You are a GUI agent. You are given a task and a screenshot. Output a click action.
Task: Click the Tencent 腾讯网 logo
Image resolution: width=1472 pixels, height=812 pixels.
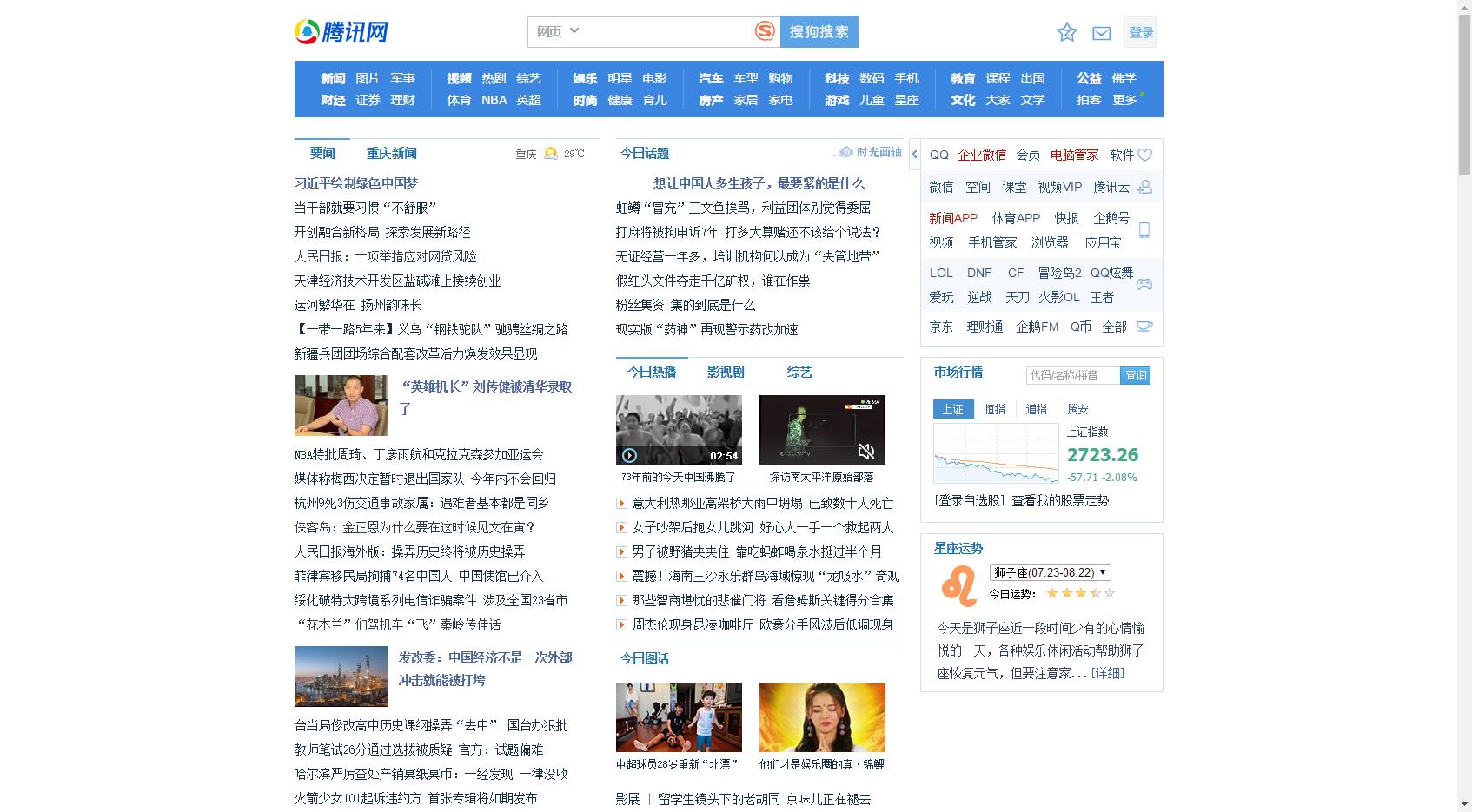tap(341, 32)
